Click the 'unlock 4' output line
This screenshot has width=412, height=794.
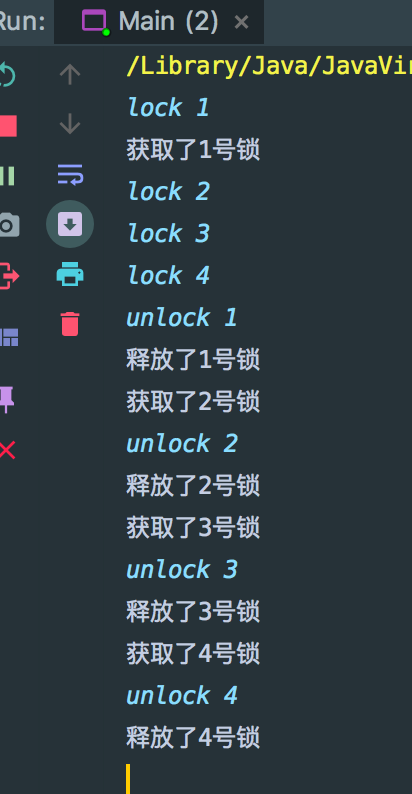(182, 695)
